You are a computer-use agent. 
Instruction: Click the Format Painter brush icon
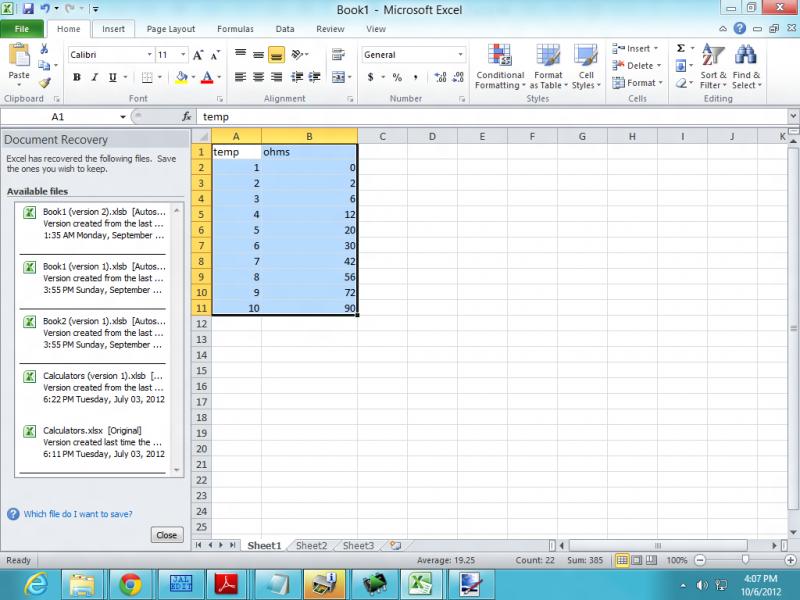[44, 83]
